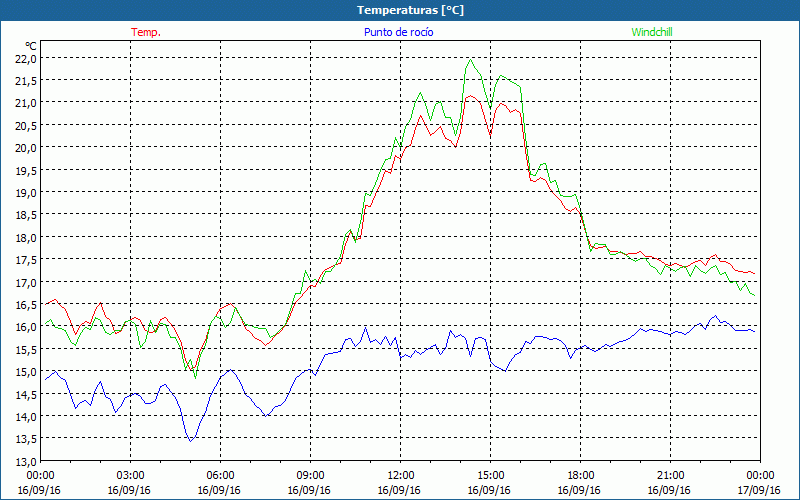Click the 17/09/16 date label

pos(759,490)
